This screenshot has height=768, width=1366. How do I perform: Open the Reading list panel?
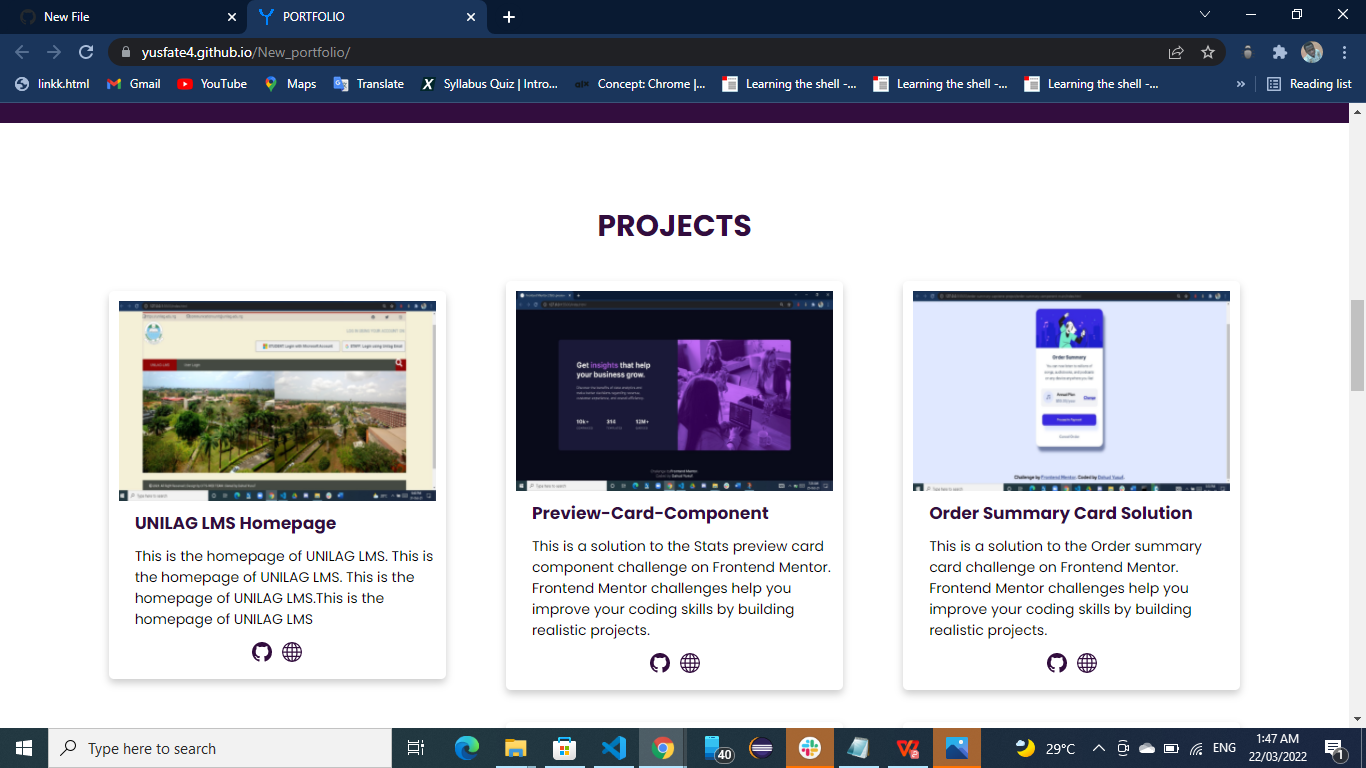coord(1309,84)
